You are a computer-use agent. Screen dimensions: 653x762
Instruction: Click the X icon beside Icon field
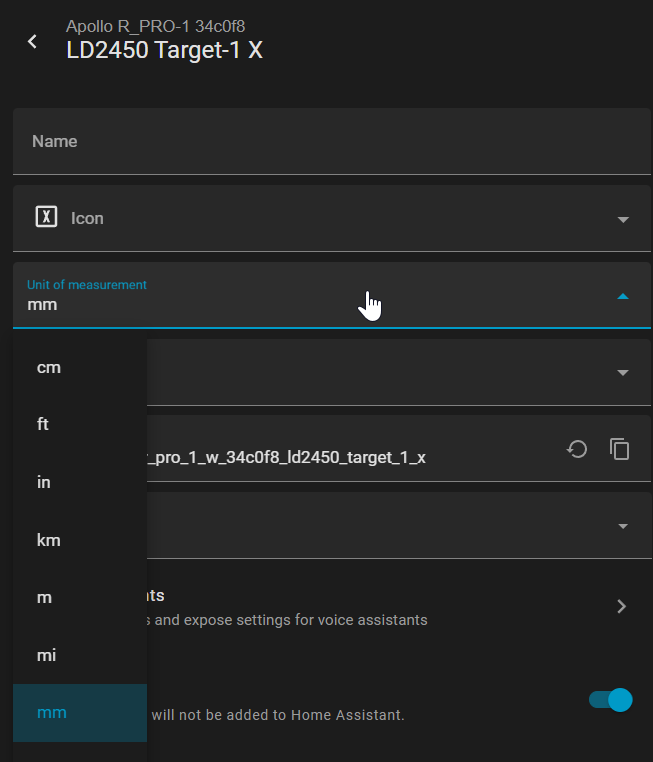point(46,217)
